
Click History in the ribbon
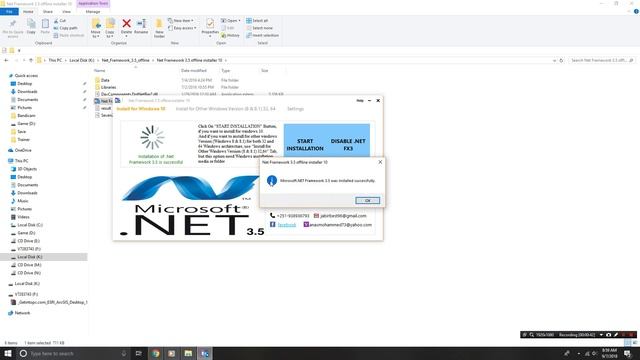point(231,36)
